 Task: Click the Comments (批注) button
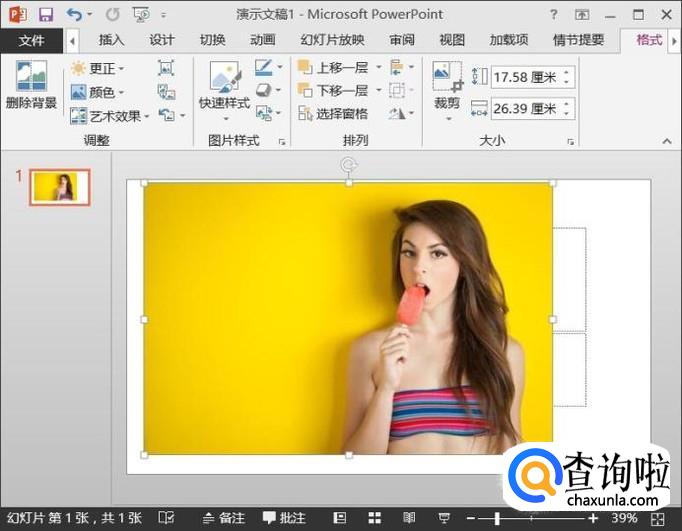285,518
